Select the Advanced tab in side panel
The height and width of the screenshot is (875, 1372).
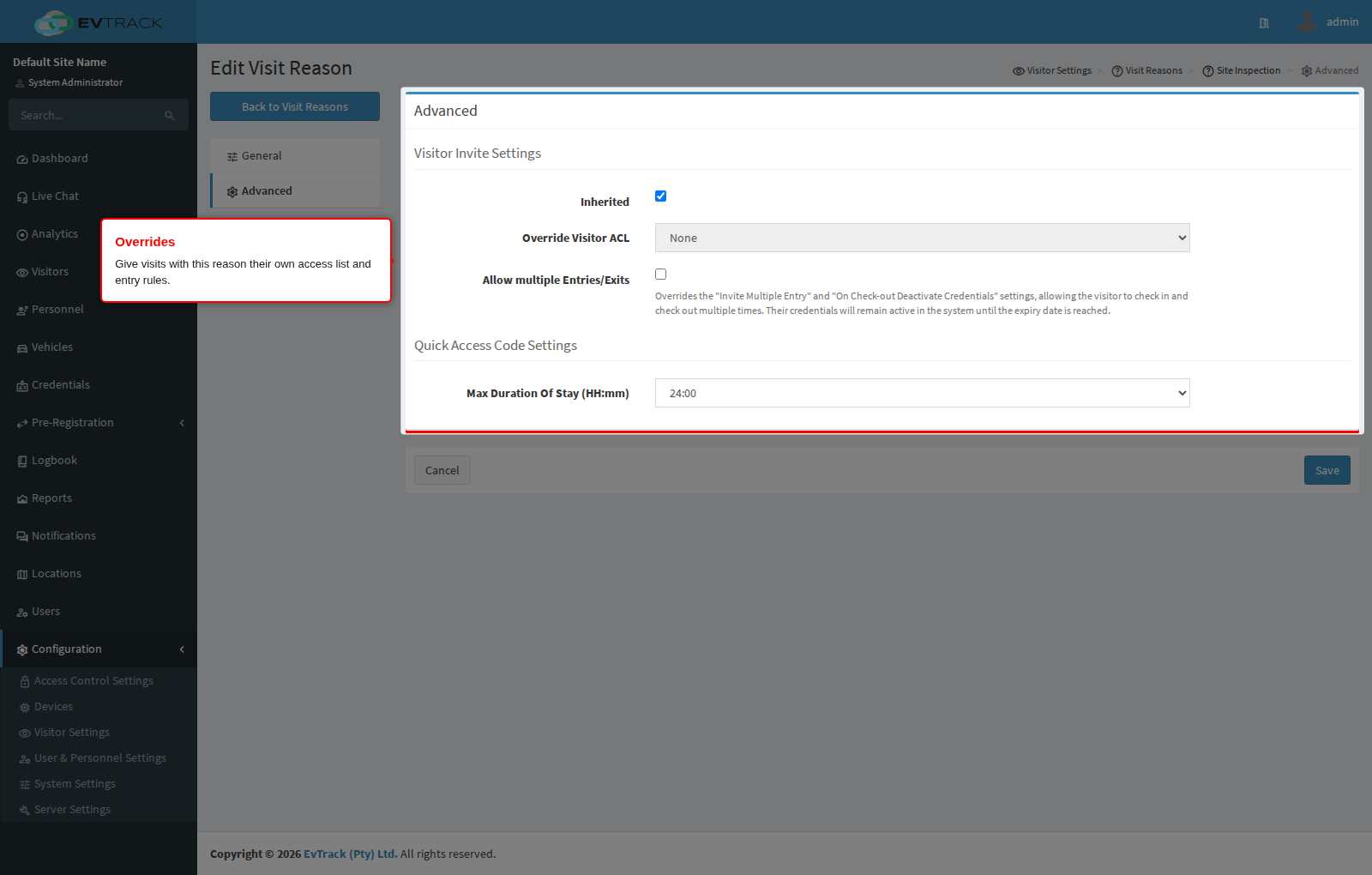(295, 191)
